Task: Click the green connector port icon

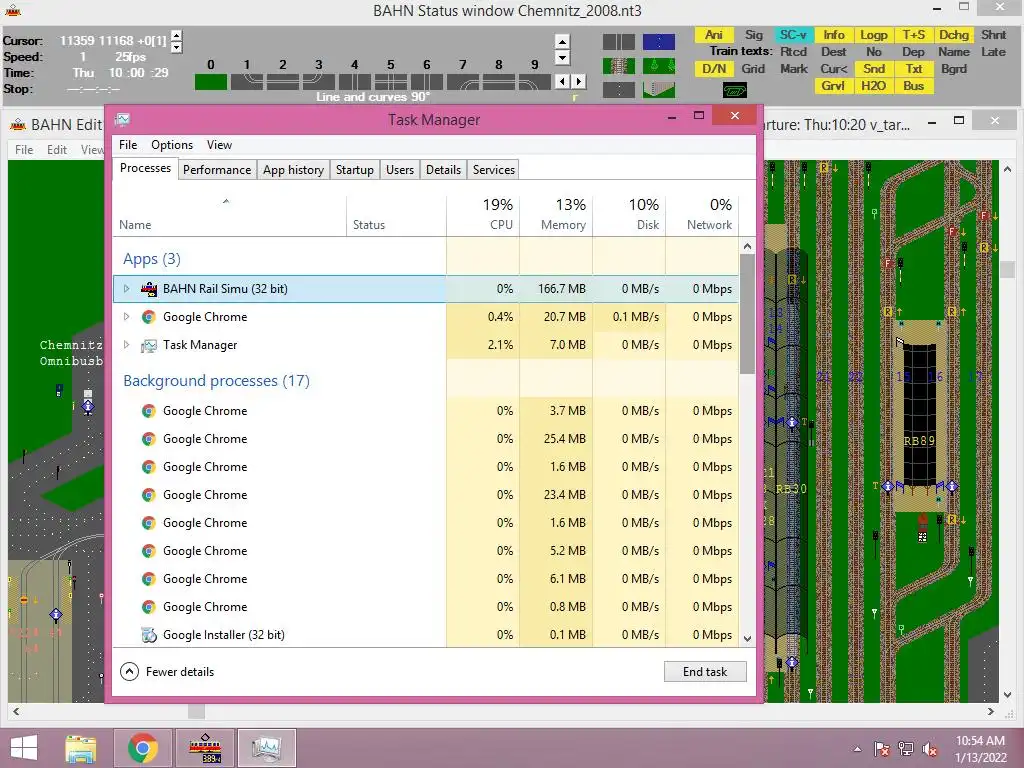Action: pos(735,90)
